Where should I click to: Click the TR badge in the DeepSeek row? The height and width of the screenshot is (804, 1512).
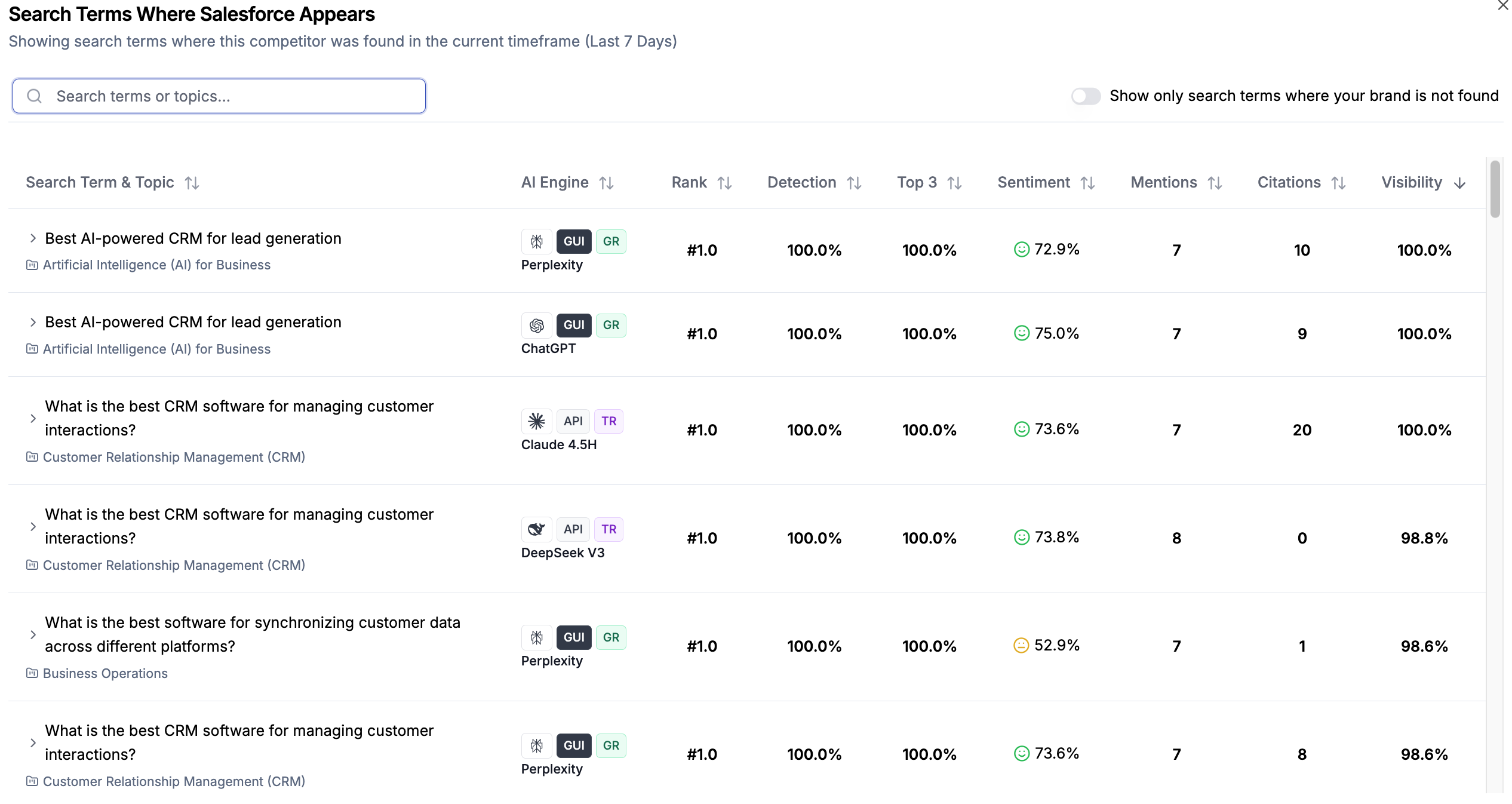(x=609, y=529)
